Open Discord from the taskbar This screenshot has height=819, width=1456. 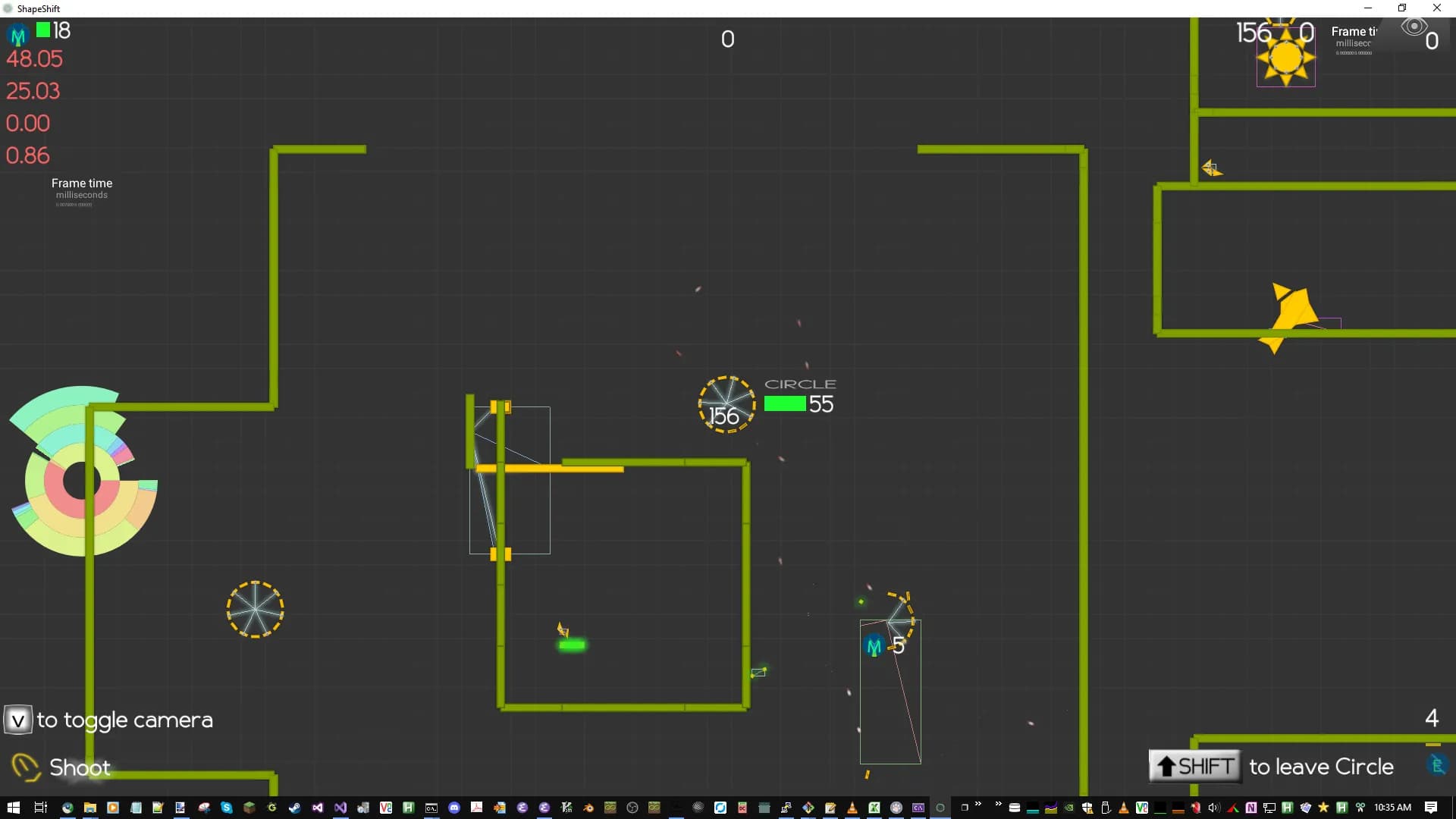454,808
